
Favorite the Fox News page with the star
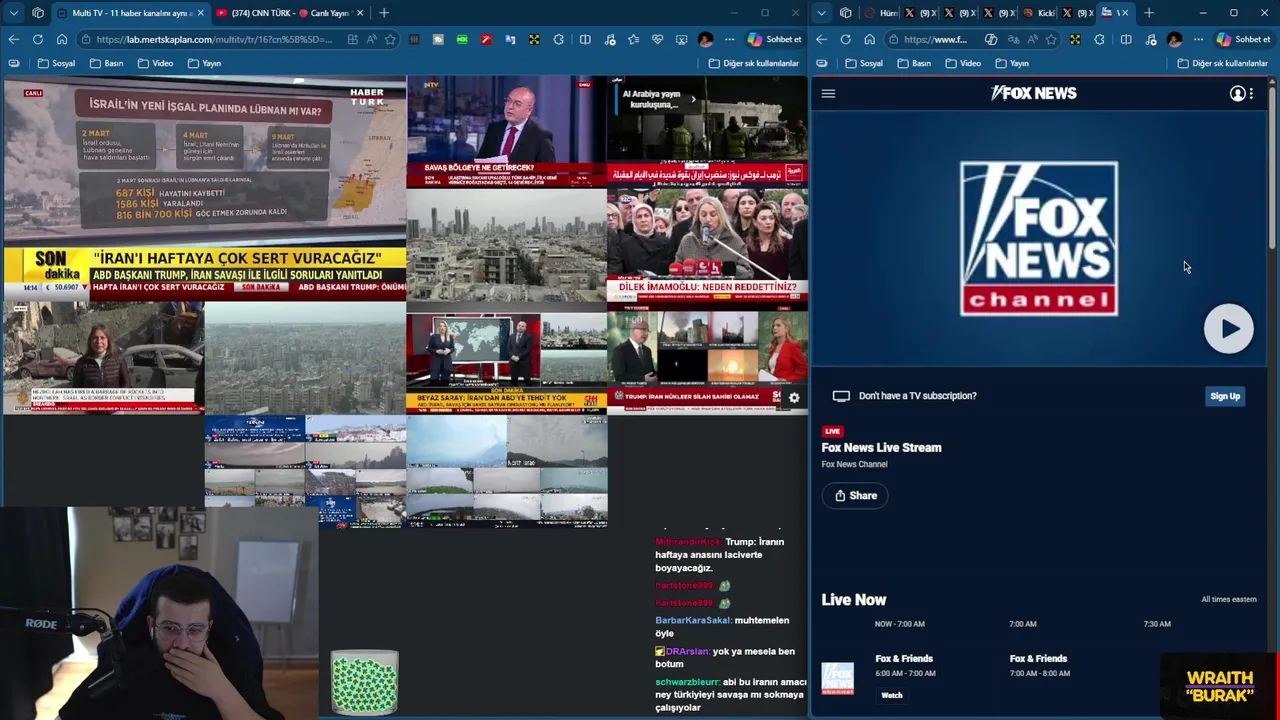[x=1051, y=39]
